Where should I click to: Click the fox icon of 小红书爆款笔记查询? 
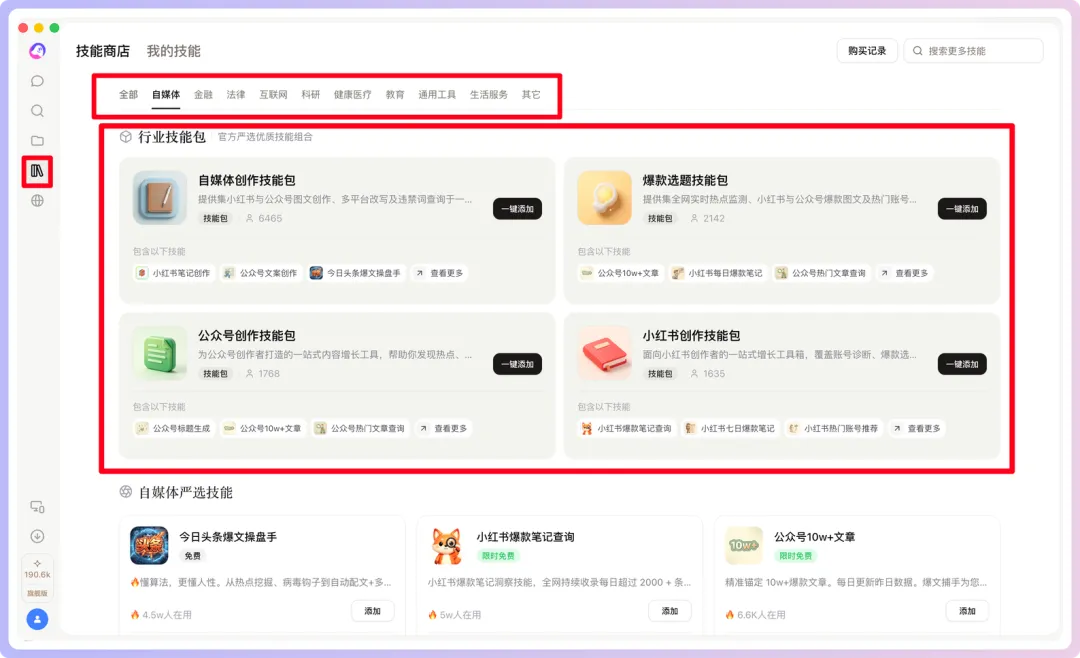pos(446,546)
